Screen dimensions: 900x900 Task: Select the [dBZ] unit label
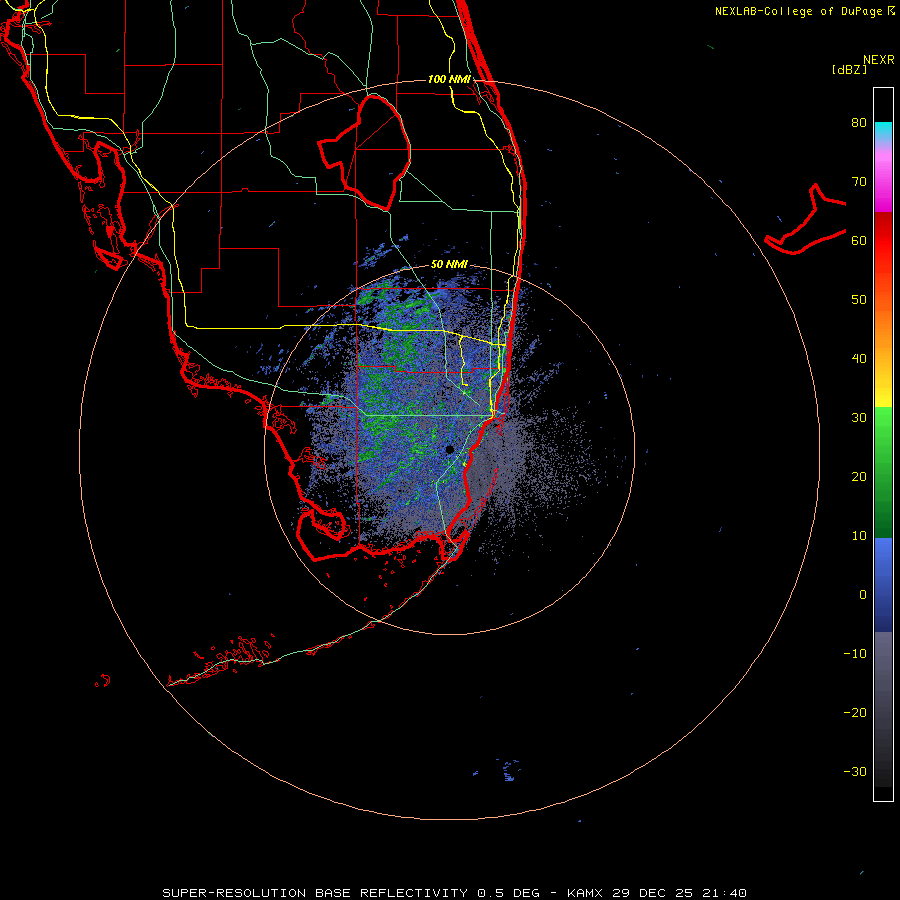[849, 70]
